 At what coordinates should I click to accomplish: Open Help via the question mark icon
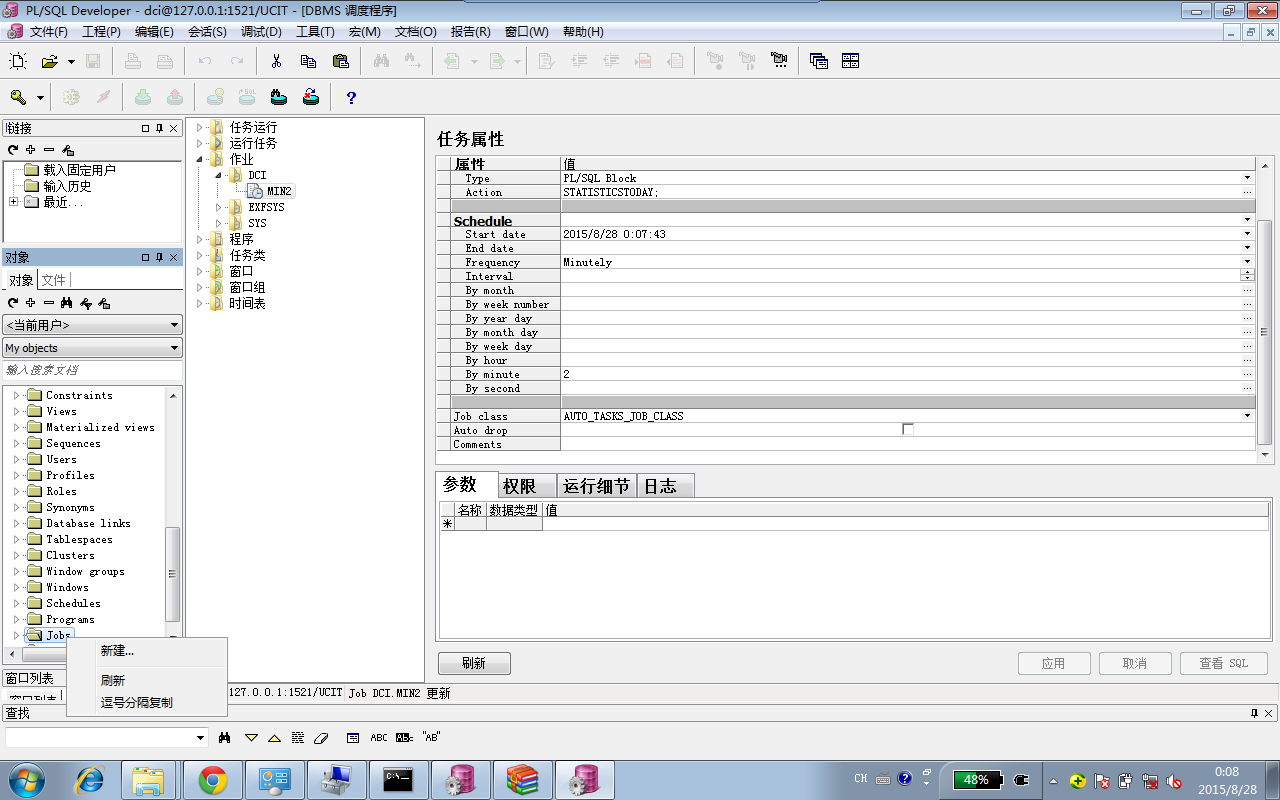click(x=351, y=97)
